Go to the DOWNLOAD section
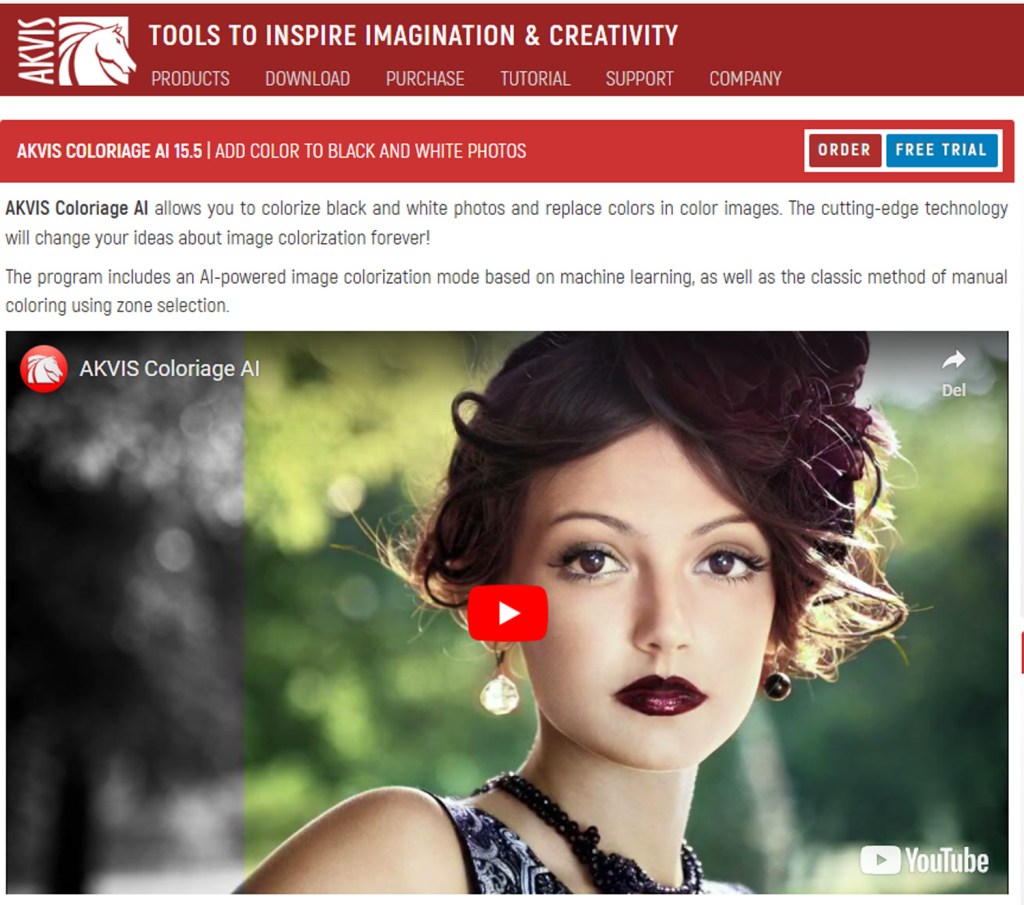The width and height of the screenshot is (1024, 905). coord(307,78)
